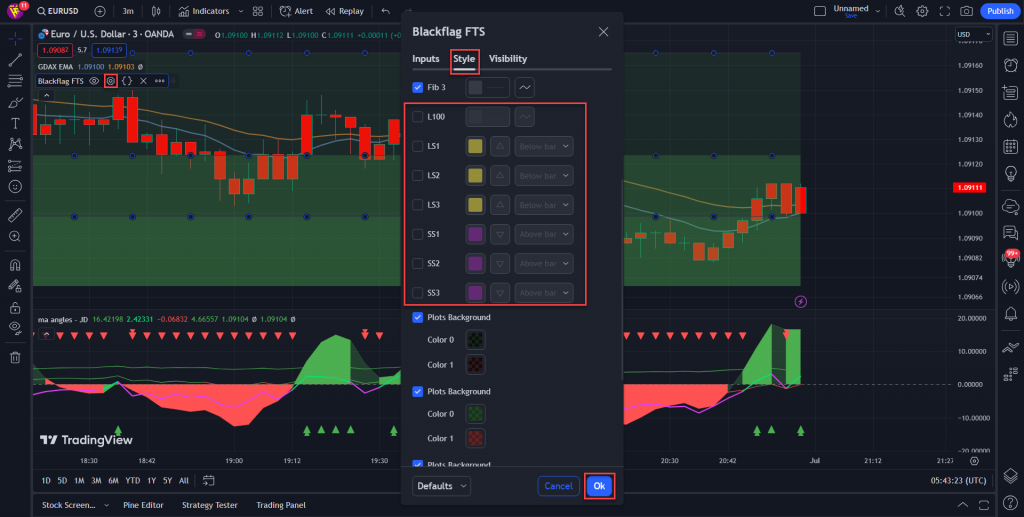Screen dimensions: 1024x517
Task: Start bar Replay mode
Action: click(344, 11)
